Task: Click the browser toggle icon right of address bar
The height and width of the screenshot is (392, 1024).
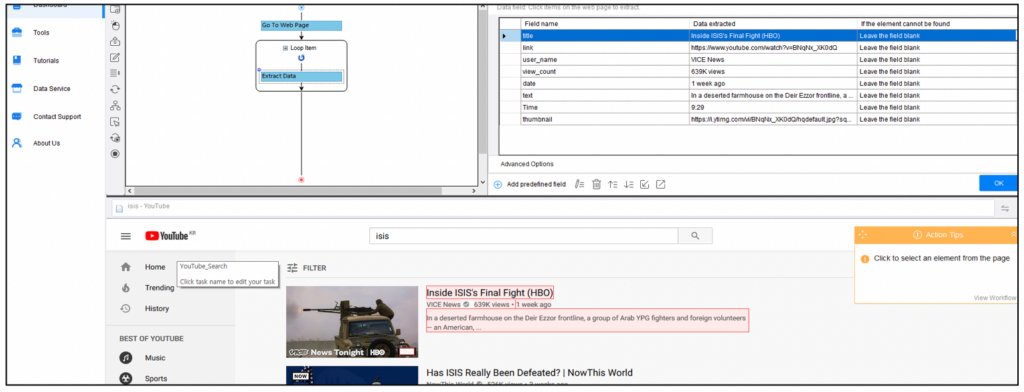Action: [1005, 208]
